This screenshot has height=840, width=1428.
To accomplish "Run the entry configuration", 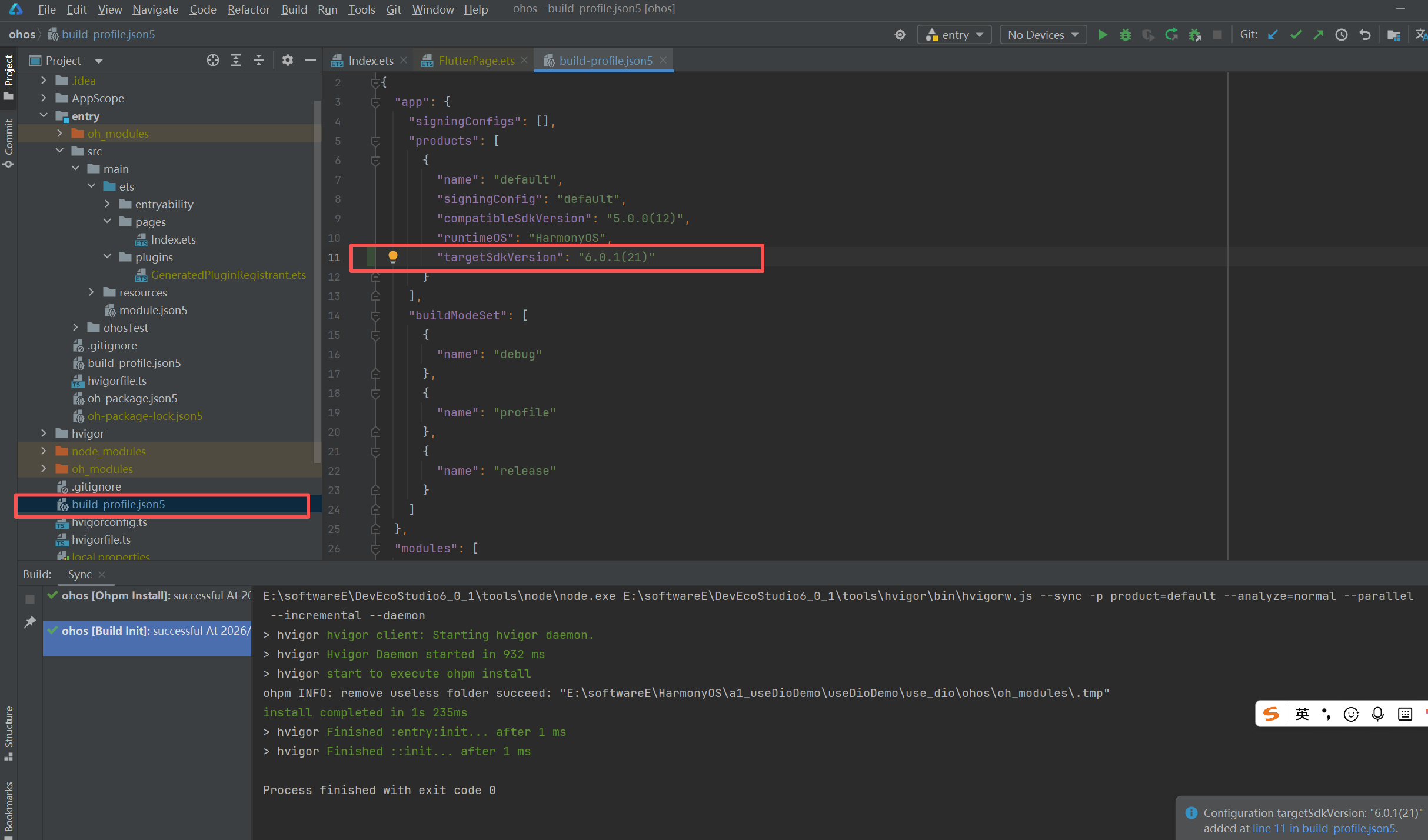I will coord(1103,35).
